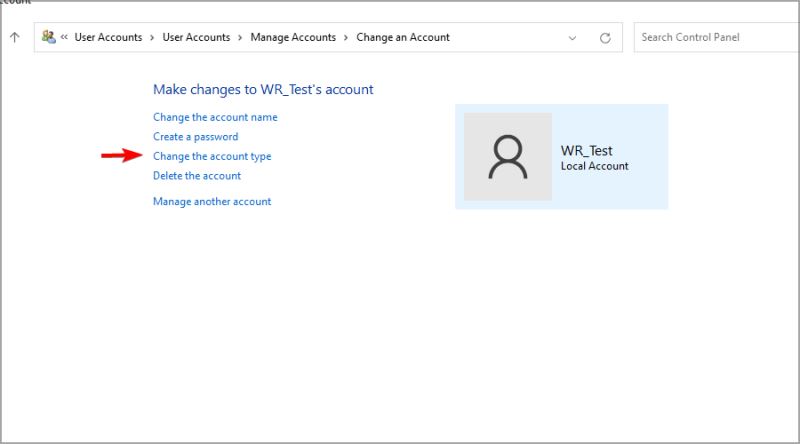
Task: Click the refresh button in address bar
Action: pyautogui.click(x=605, y=38)
